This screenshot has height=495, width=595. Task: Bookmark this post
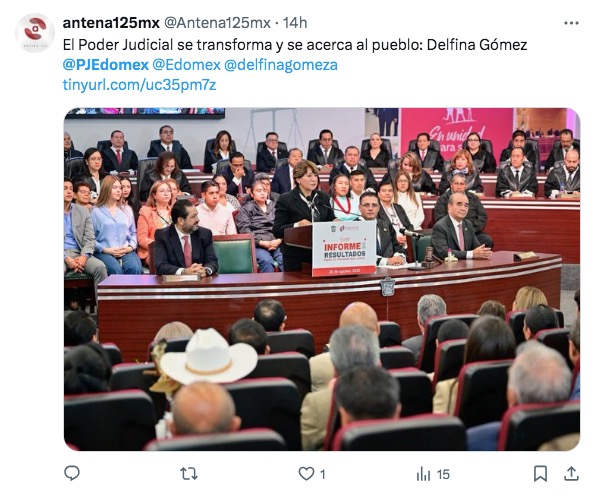coord(540,474)
